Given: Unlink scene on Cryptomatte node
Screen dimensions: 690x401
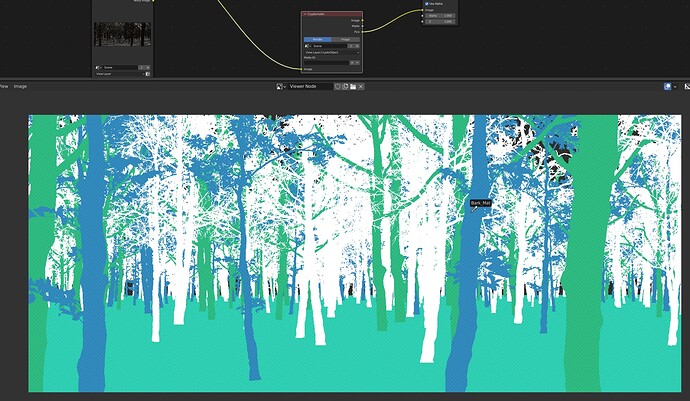Looking at the screenshot, I should tap(357, 46).
